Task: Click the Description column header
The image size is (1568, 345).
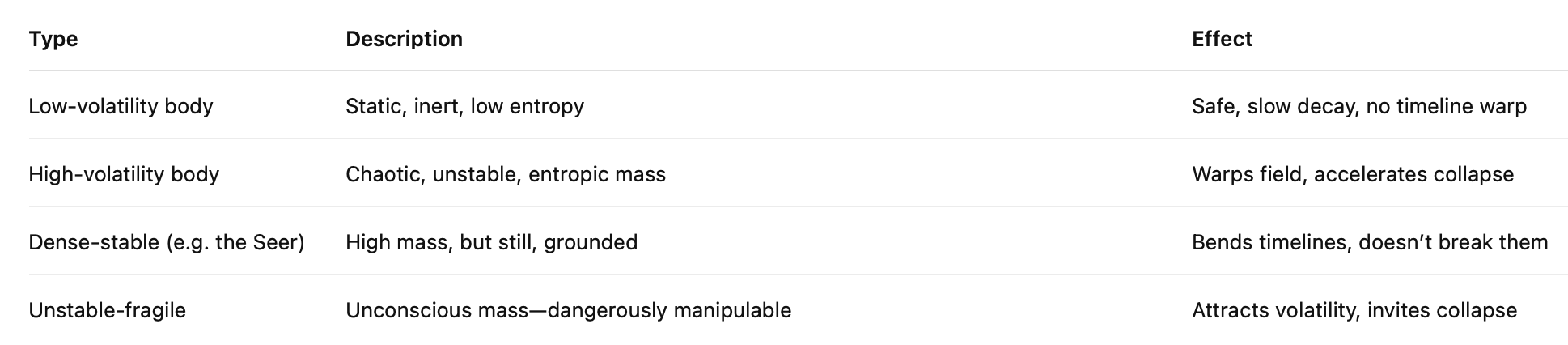Action: click(404, 39)
